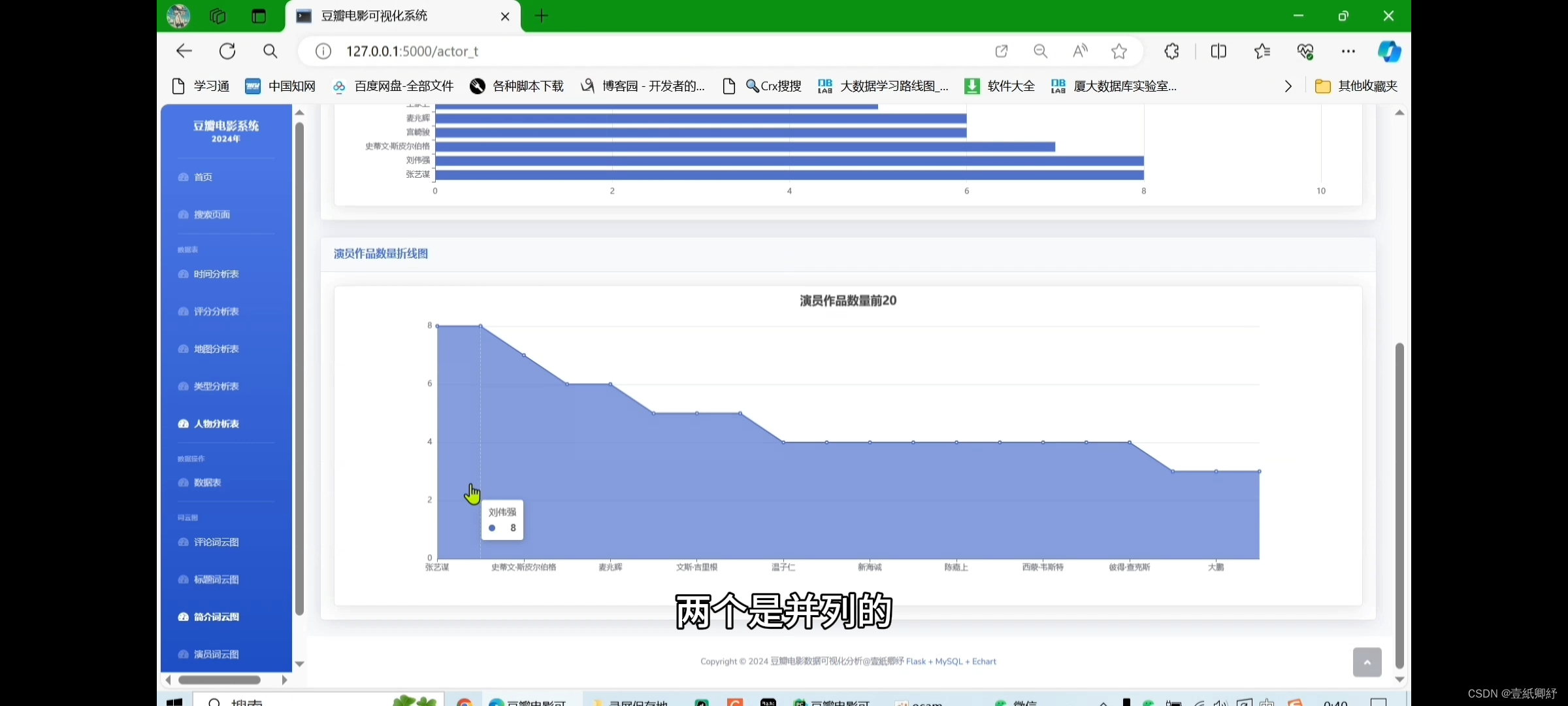Click the open-in-app icon in address bar

point(1002,51)
